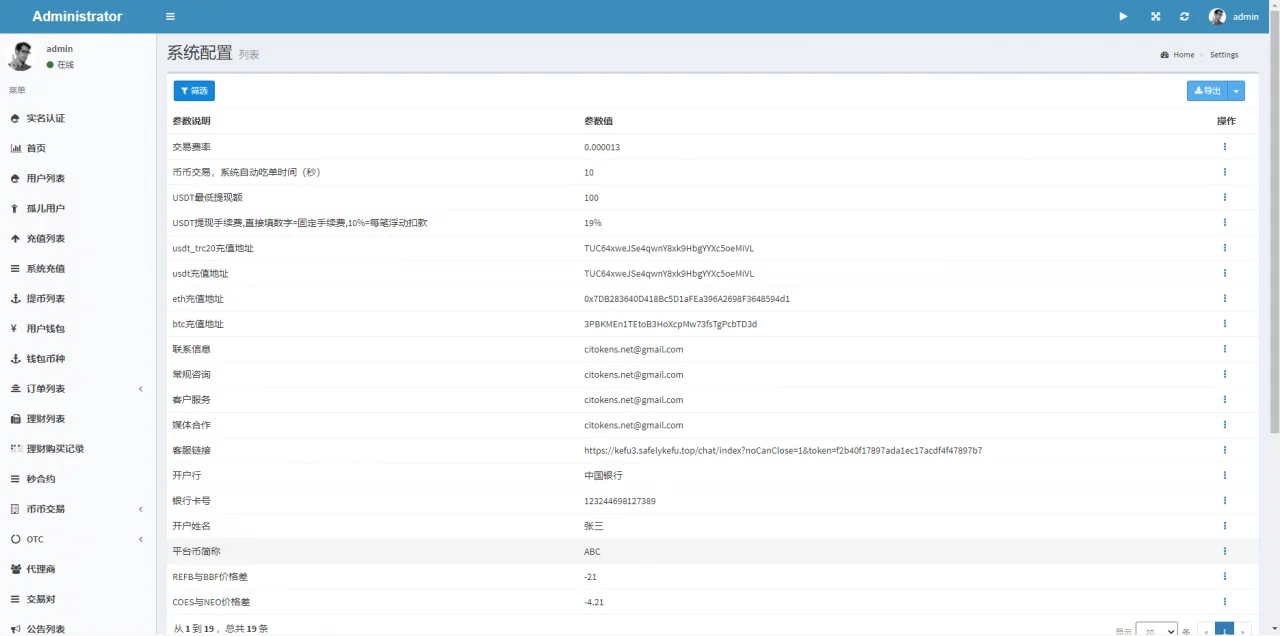Open actions menu for btc充值地址 row
Viewport: 1280px width, 636px height.
coord(1224,324)
